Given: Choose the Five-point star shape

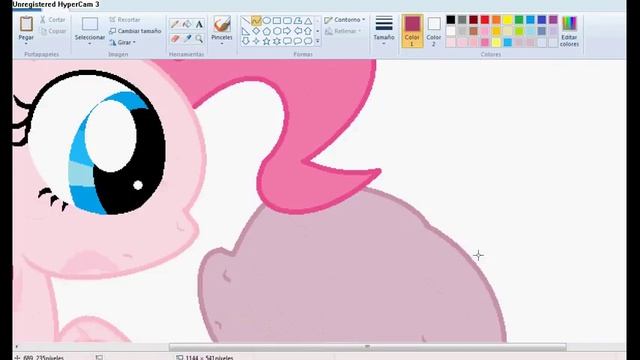Looking at the screenshot, I should (267, 41).
